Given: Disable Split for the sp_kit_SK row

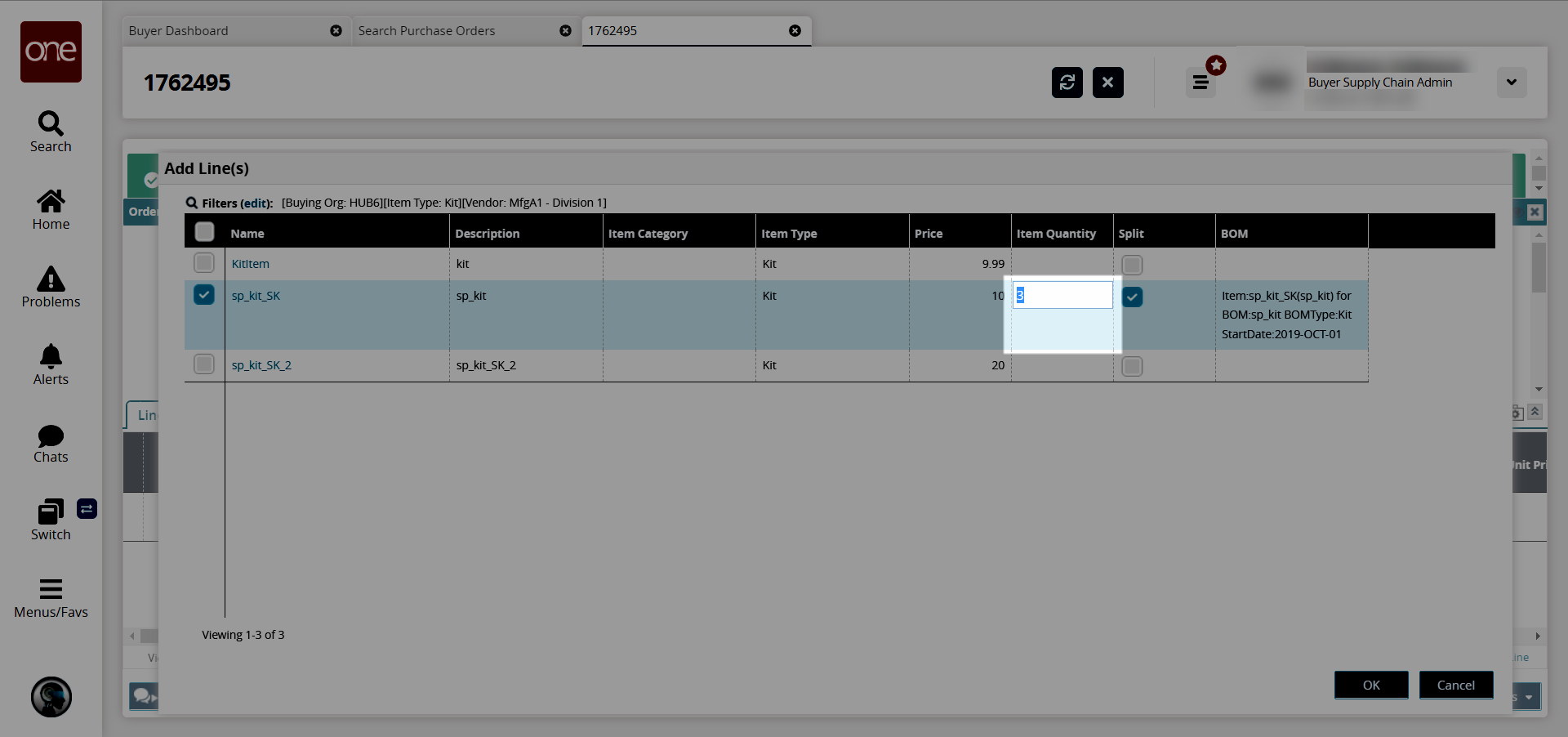Looking at the screenshot, I should point(1132,297).
